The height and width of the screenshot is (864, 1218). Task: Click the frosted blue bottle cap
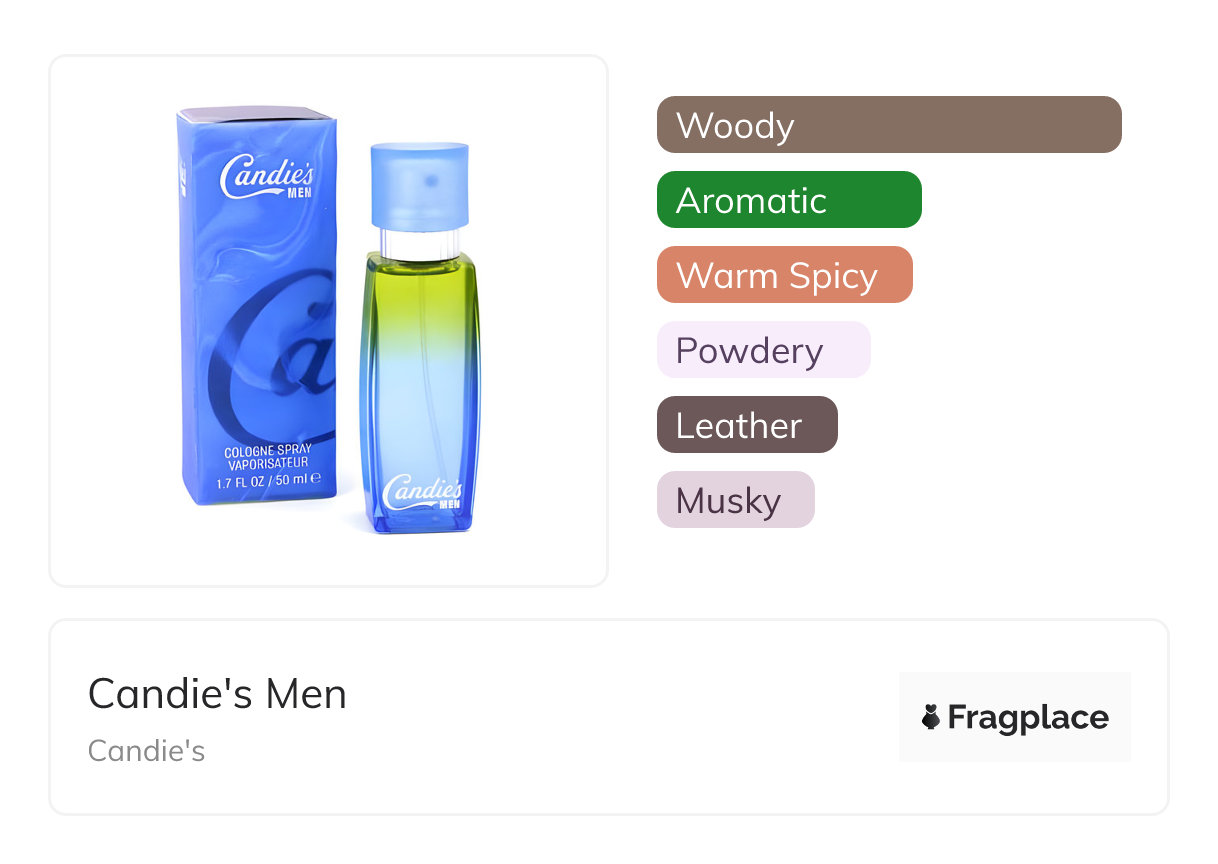[x=420, y=185]
